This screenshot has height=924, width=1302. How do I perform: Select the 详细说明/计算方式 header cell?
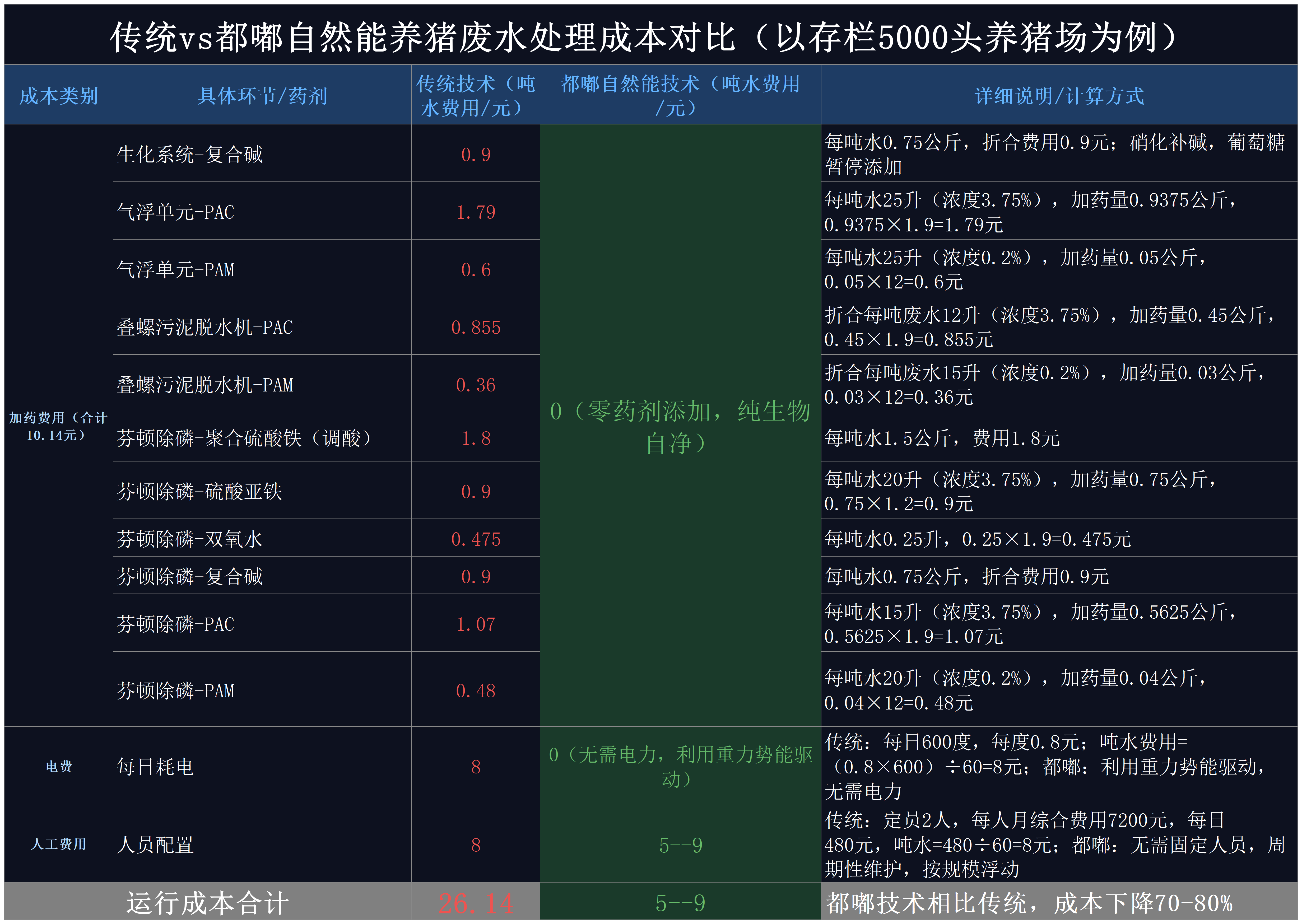tap(1059, 96)
